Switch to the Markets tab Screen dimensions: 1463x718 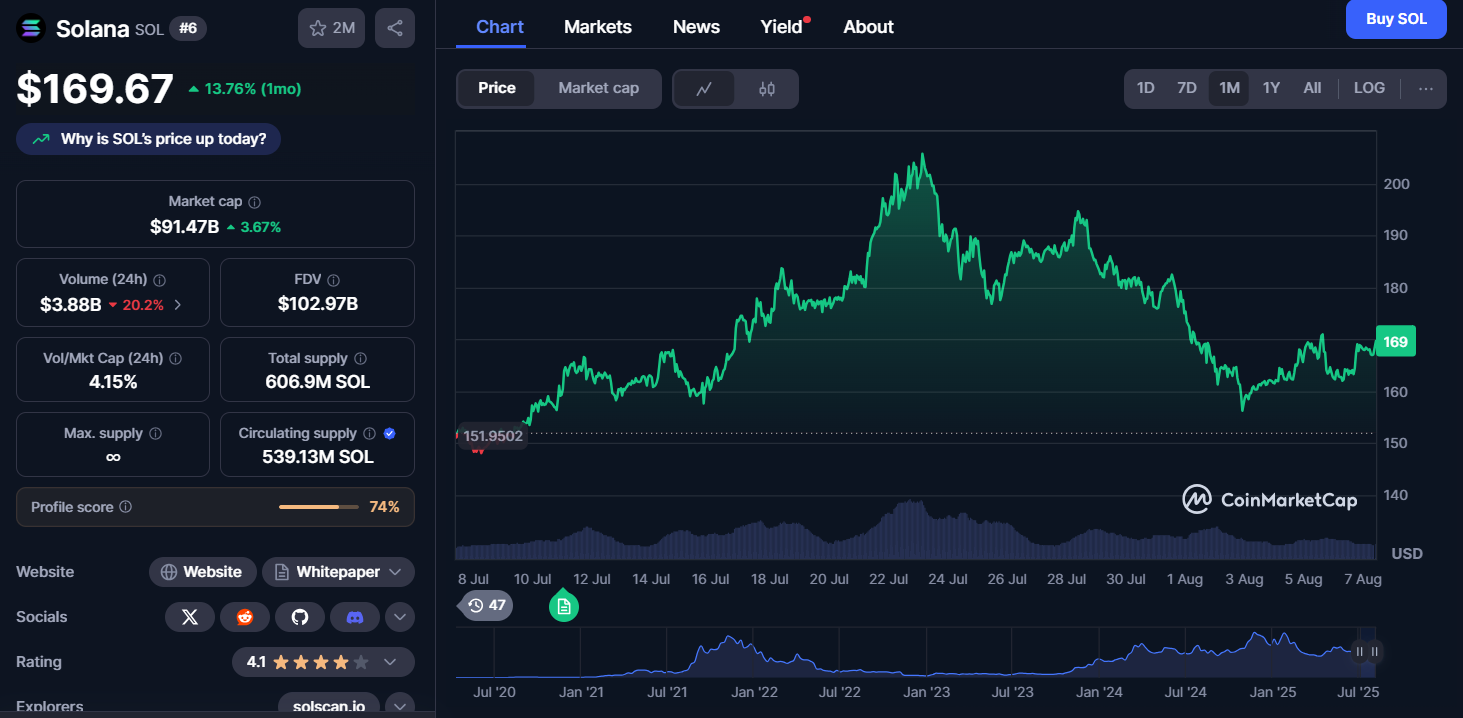[597, 27]
